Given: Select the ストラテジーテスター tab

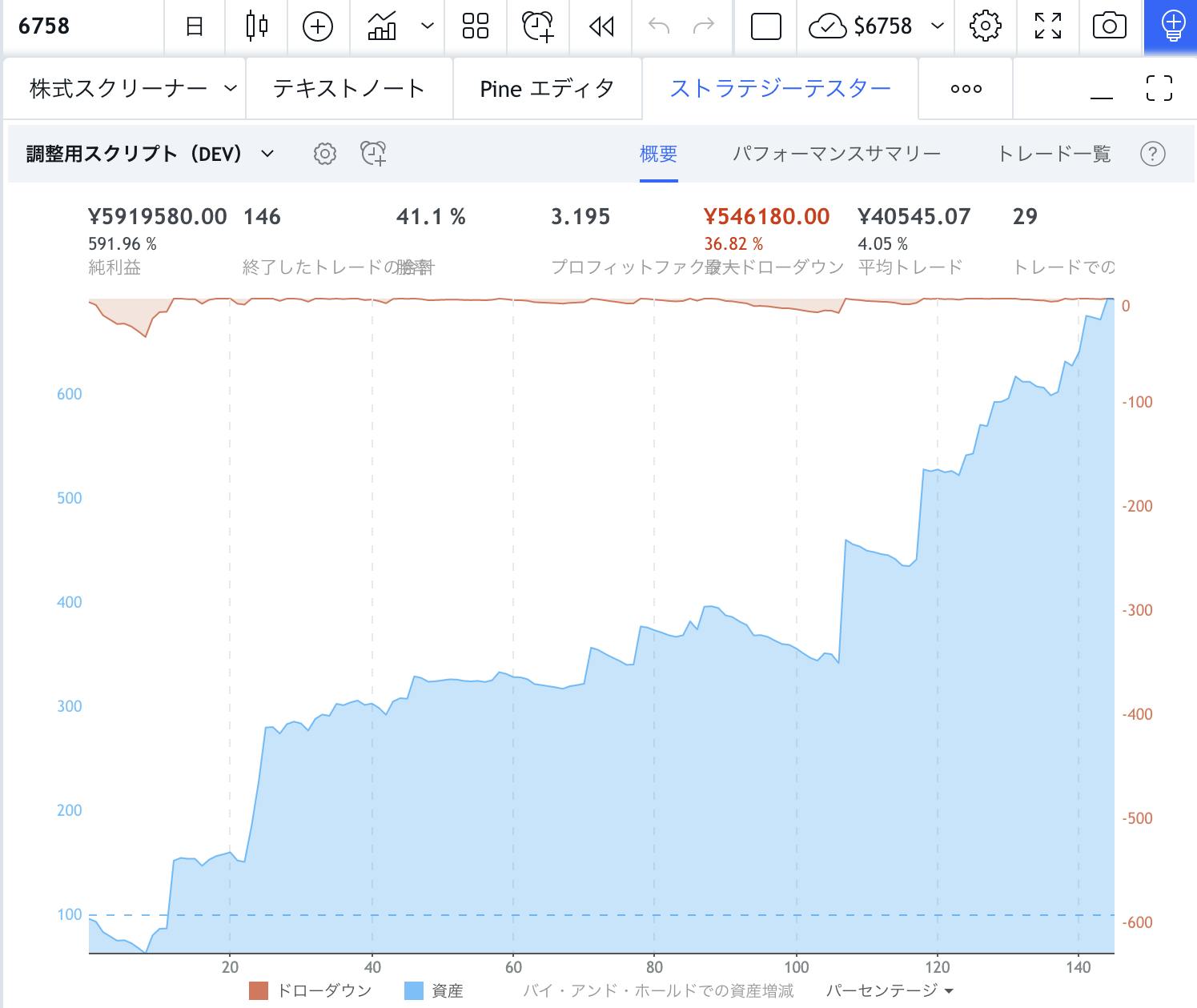Looking at the screenshot, I should point(781,88).
